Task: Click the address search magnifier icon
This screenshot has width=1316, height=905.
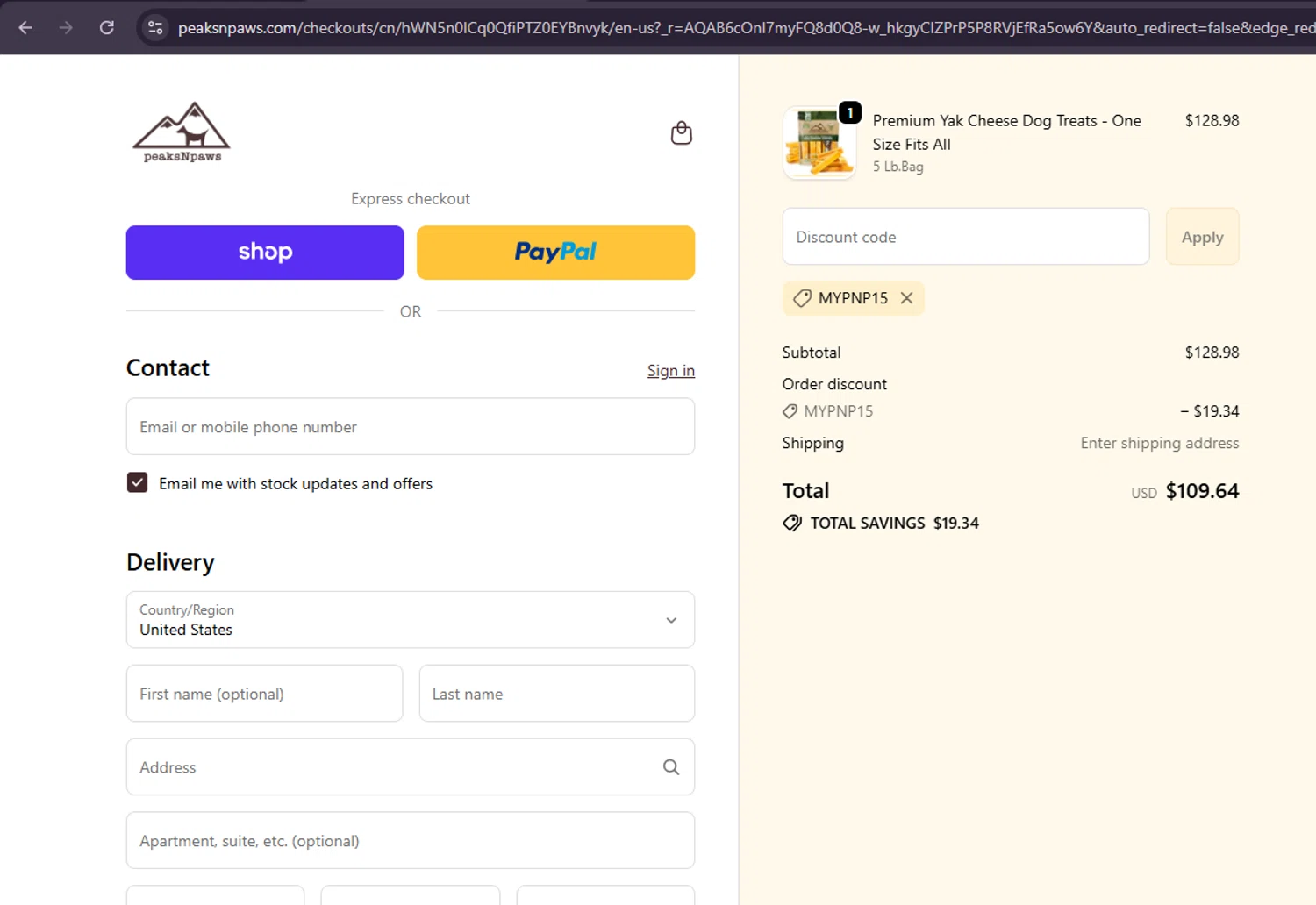Action: (671, 767)
